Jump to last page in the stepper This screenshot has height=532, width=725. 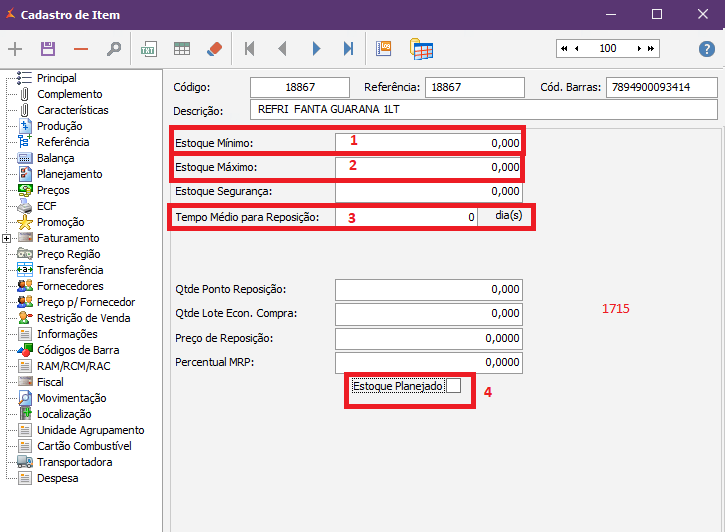(x=651, y=49)
